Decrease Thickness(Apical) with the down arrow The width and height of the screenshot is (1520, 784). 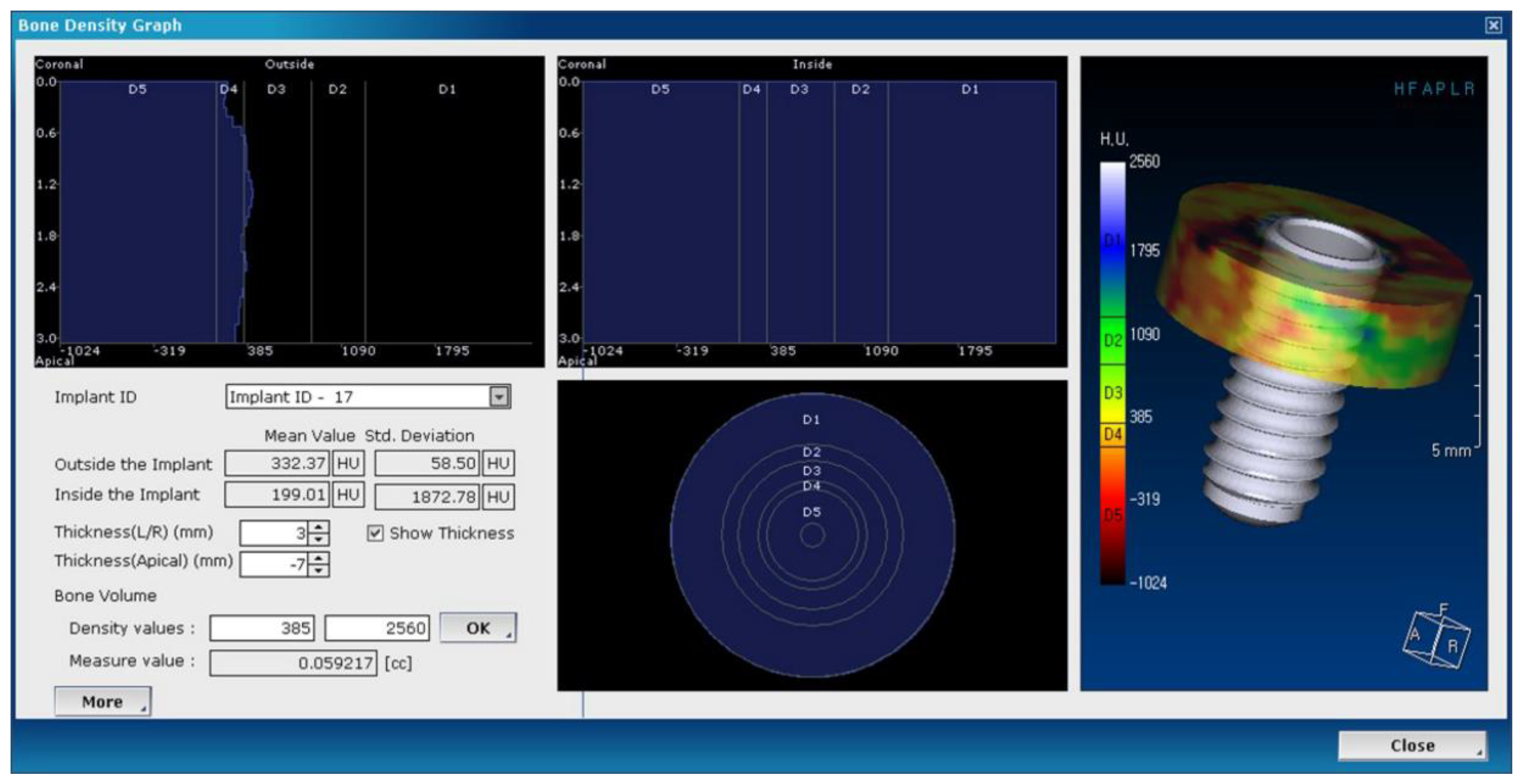click(x=319, y=571)
